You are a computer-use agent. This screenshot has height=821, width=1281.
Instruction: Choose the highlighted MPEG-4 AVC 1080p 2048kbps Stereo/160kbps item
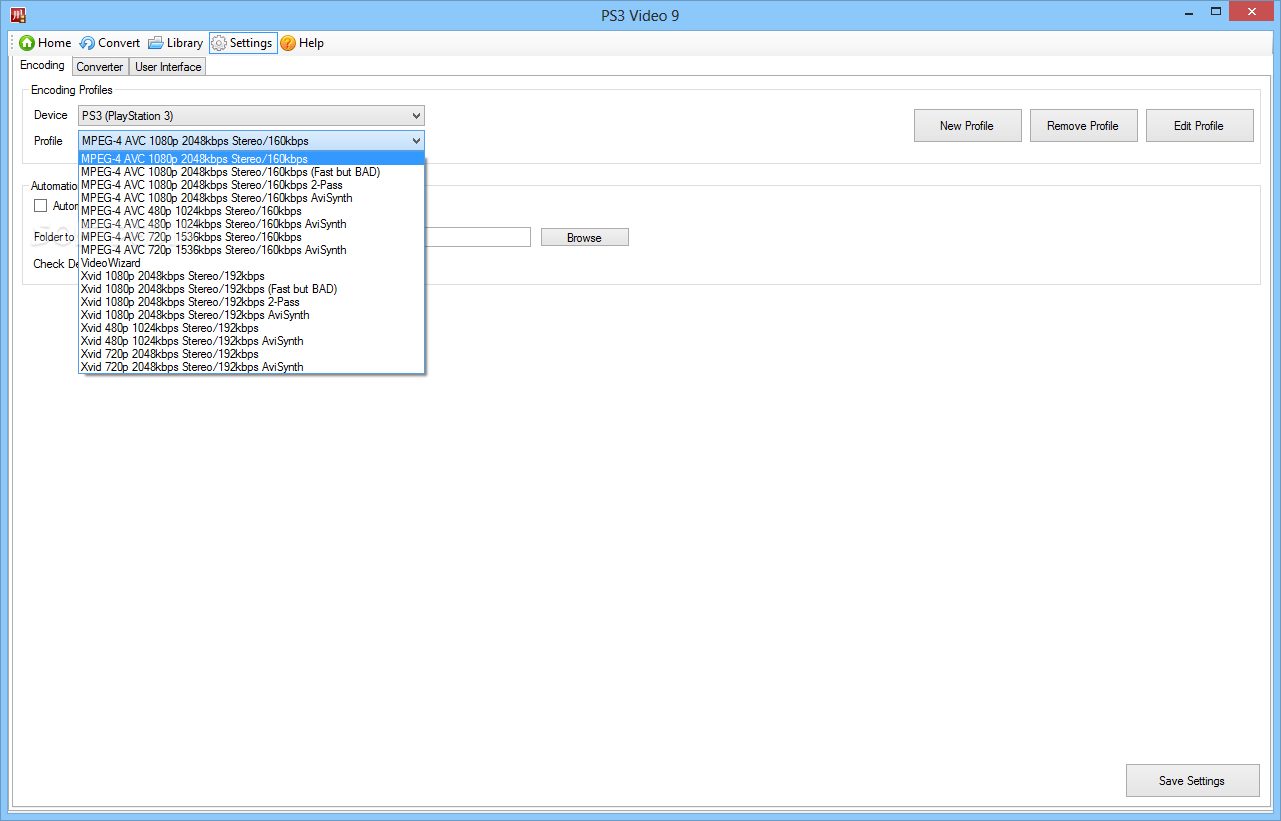tap(251, 159)
